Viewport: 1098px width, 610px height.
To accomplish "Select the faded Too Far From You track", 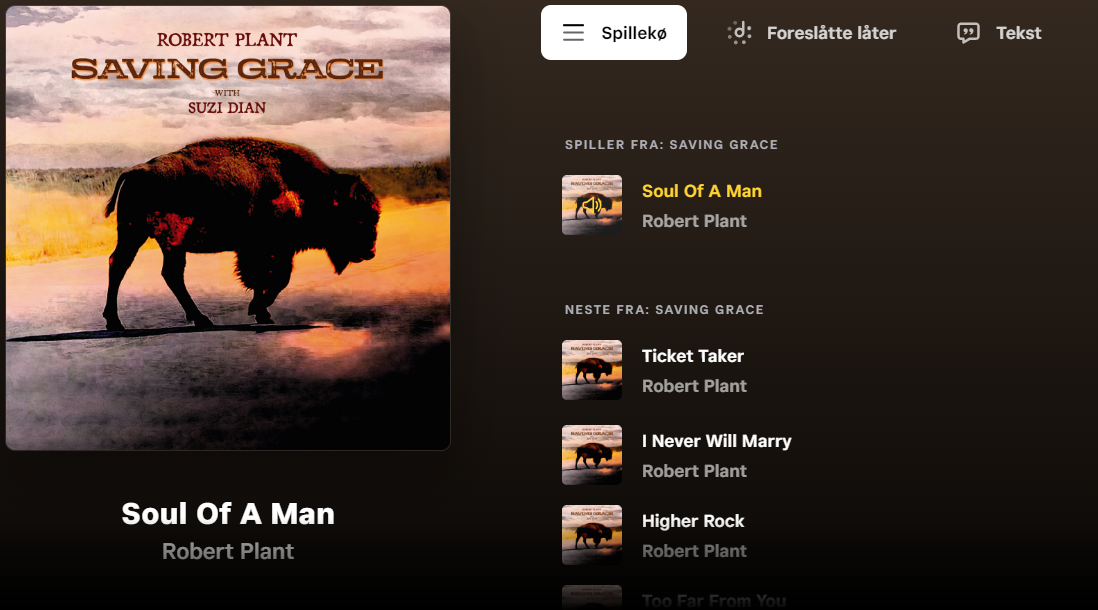I will pos(714,600).
